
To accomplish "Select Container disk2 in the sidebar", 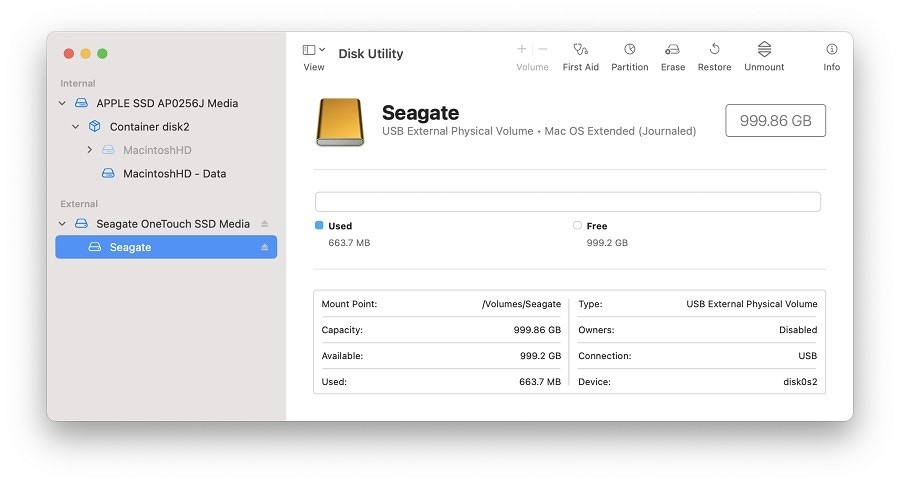I will (149, 127).
